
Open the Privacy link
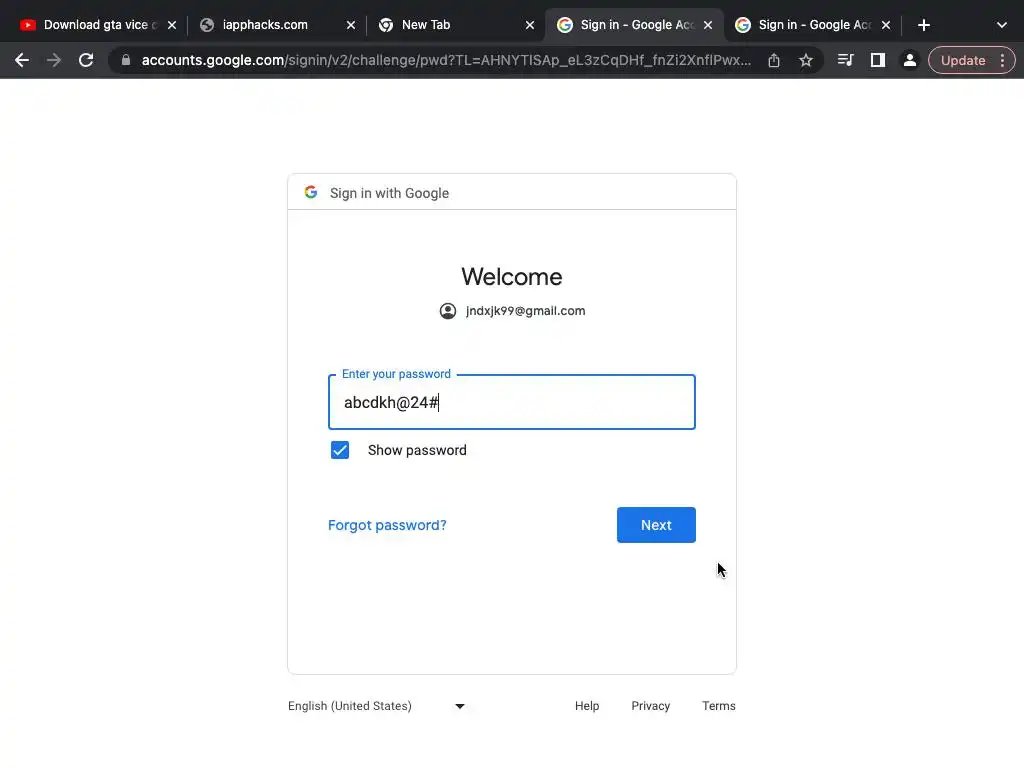(x=650, y=706)
